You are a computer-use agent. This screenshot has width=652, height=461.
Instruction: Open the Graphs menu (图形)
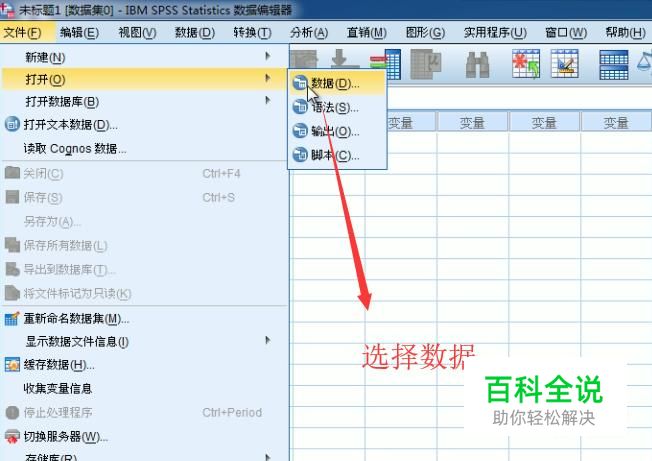pos(425,32)
